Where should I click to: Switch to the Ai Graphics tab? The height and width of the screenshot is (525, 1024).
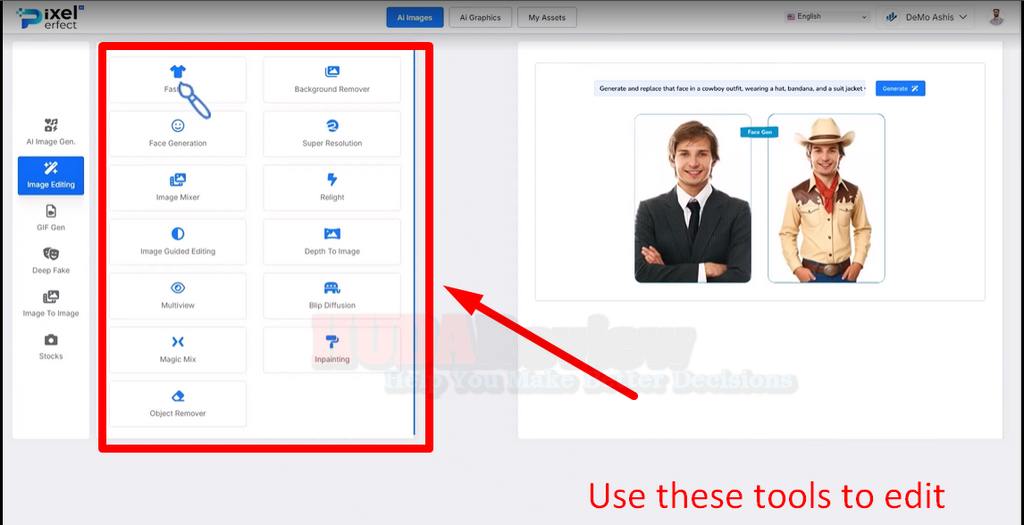[480, 18]
